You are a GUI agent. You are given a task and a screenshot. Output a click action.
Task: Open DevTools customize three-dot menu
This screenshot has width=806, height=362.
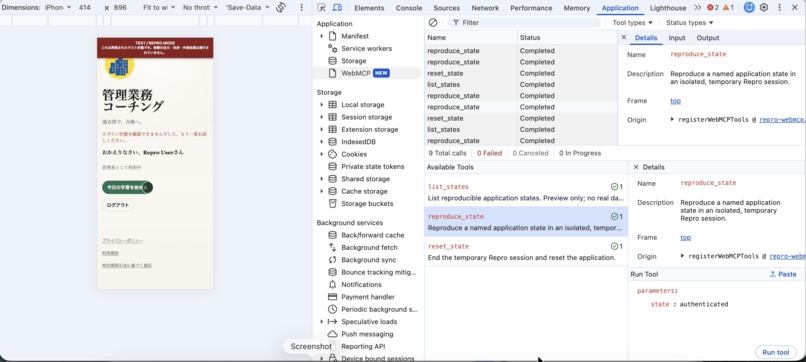(x=779, y=8)
